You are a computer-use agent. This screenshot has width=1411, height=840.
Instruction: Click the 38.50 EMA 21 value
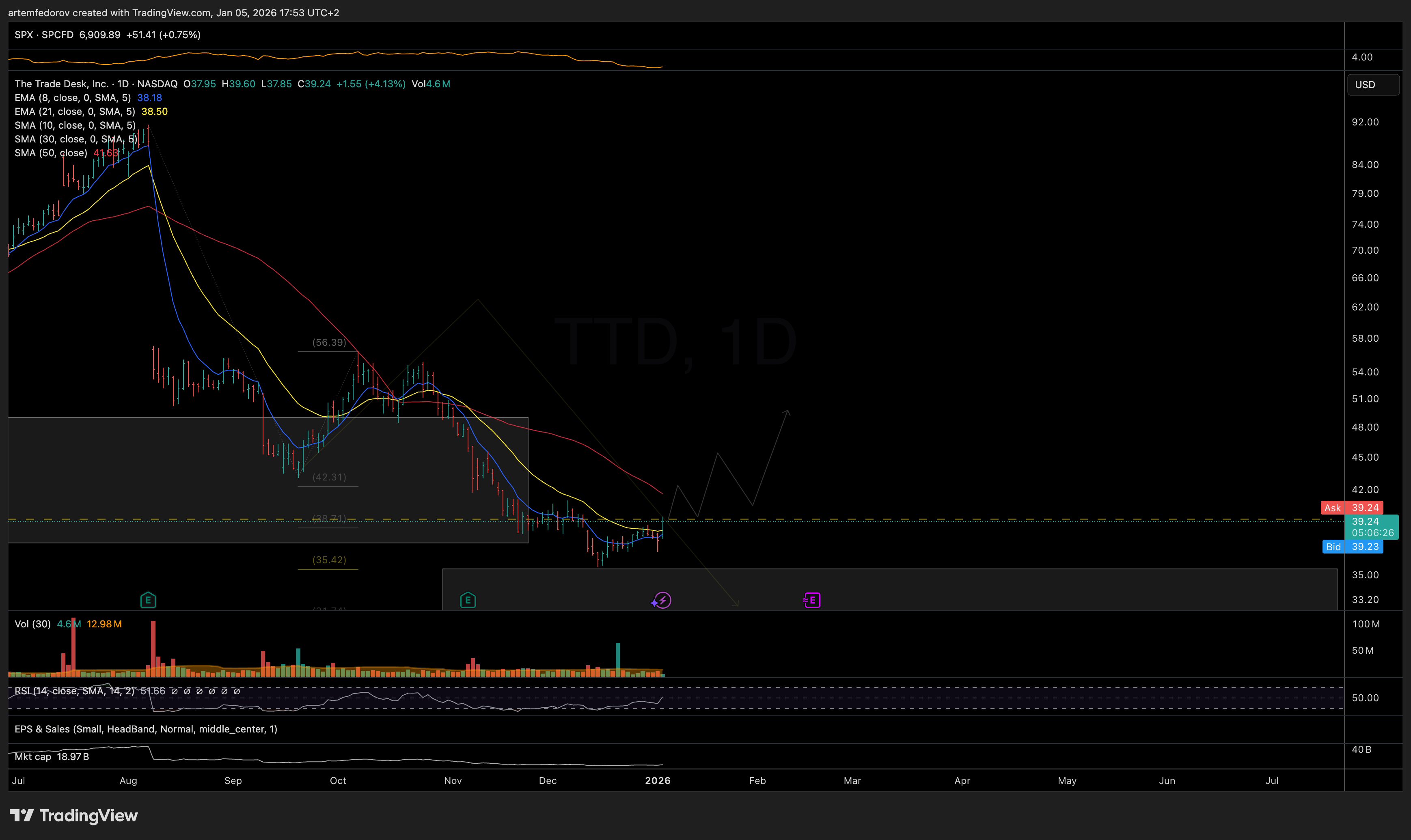click(x=155, y=112)
